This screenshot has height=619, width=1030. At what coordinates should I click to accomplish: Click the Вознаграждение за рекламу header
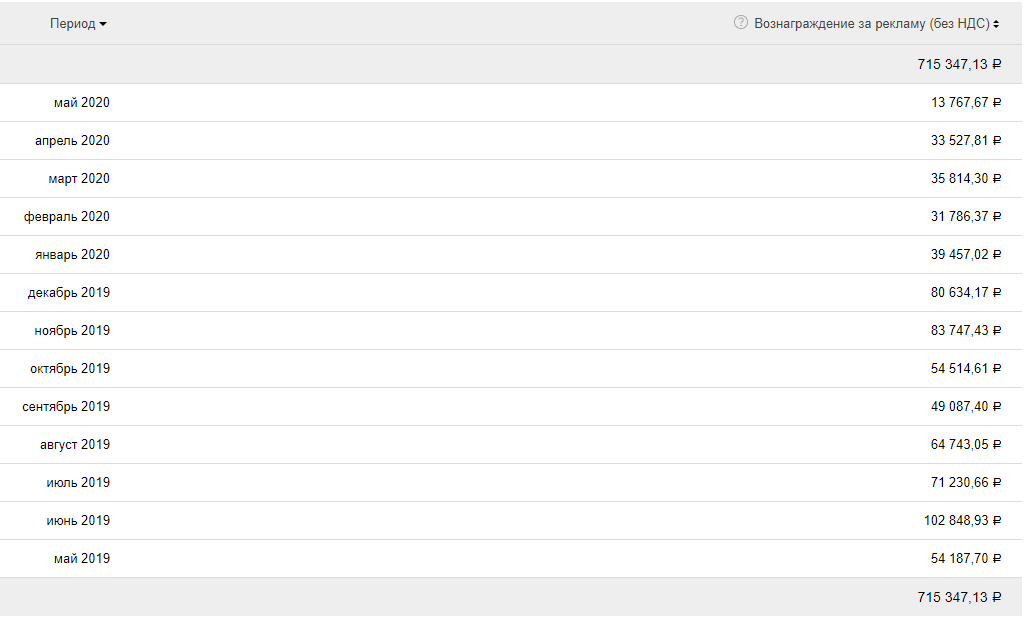coord(872,24)
